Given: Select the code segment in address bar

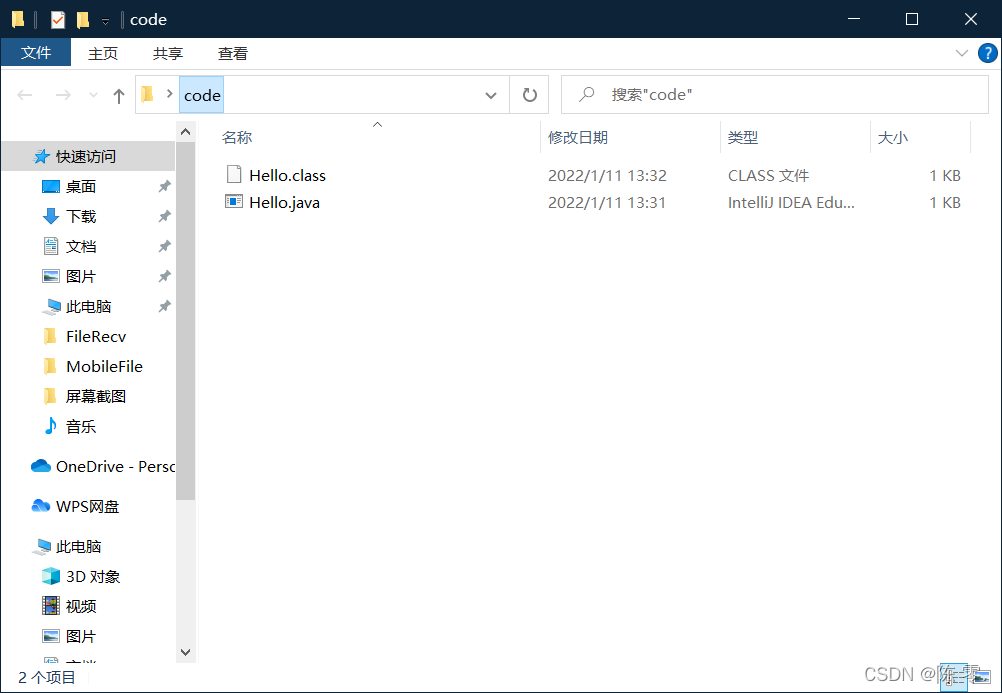Looking at the screenshot, I should [x=202, y=95].
